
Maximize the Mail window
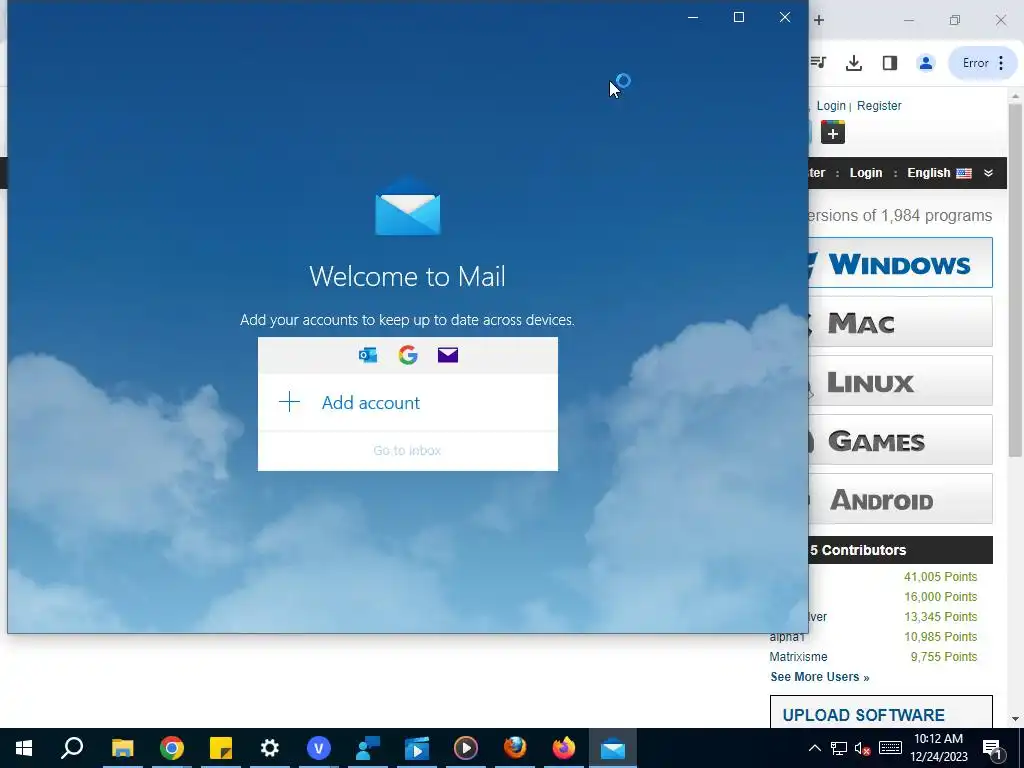739,18
